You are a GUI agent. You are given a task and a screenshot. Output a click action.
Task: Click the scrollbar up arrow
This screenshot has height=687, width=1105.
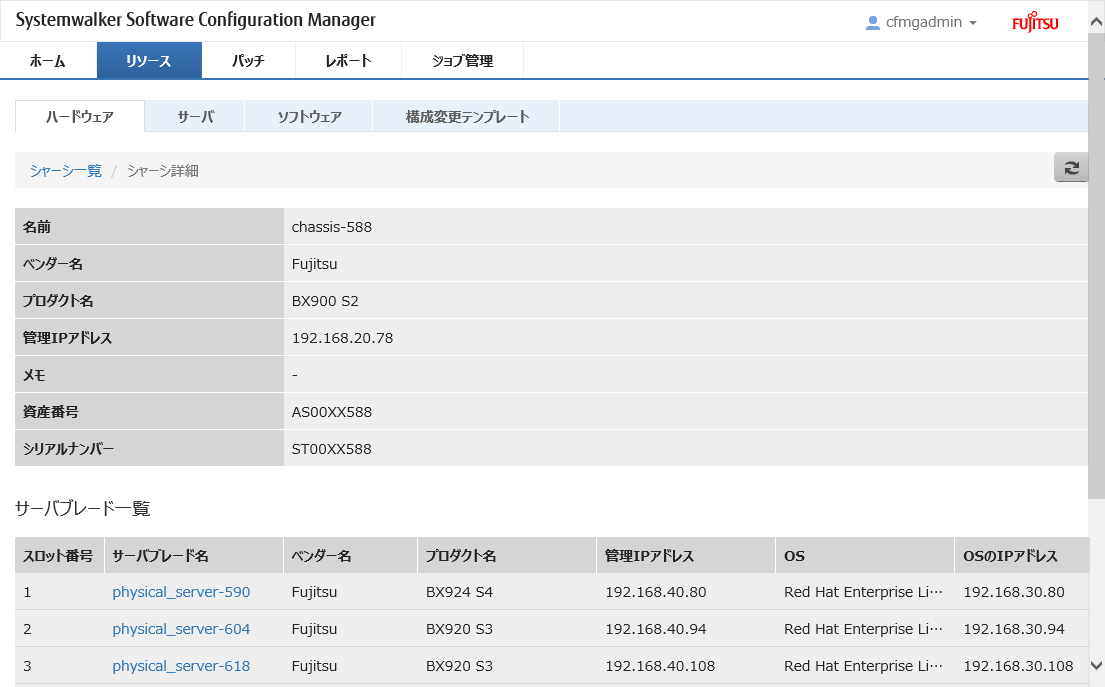pos(1097,22)
